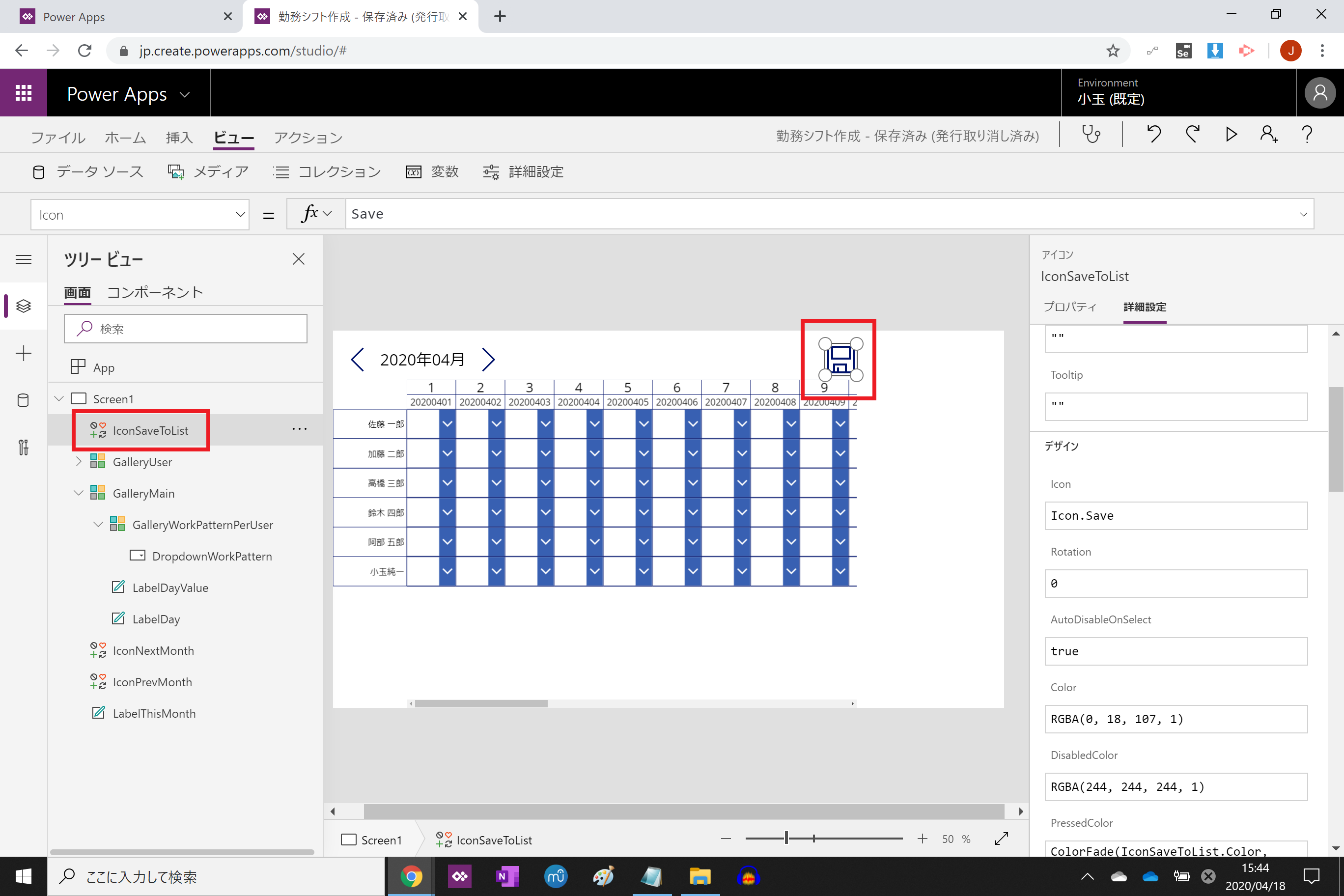Image resolution: width=1344 pixels, height=896 pixels.
Task: Switch to the プロパティ tab
Action: tap(1070, 307)
